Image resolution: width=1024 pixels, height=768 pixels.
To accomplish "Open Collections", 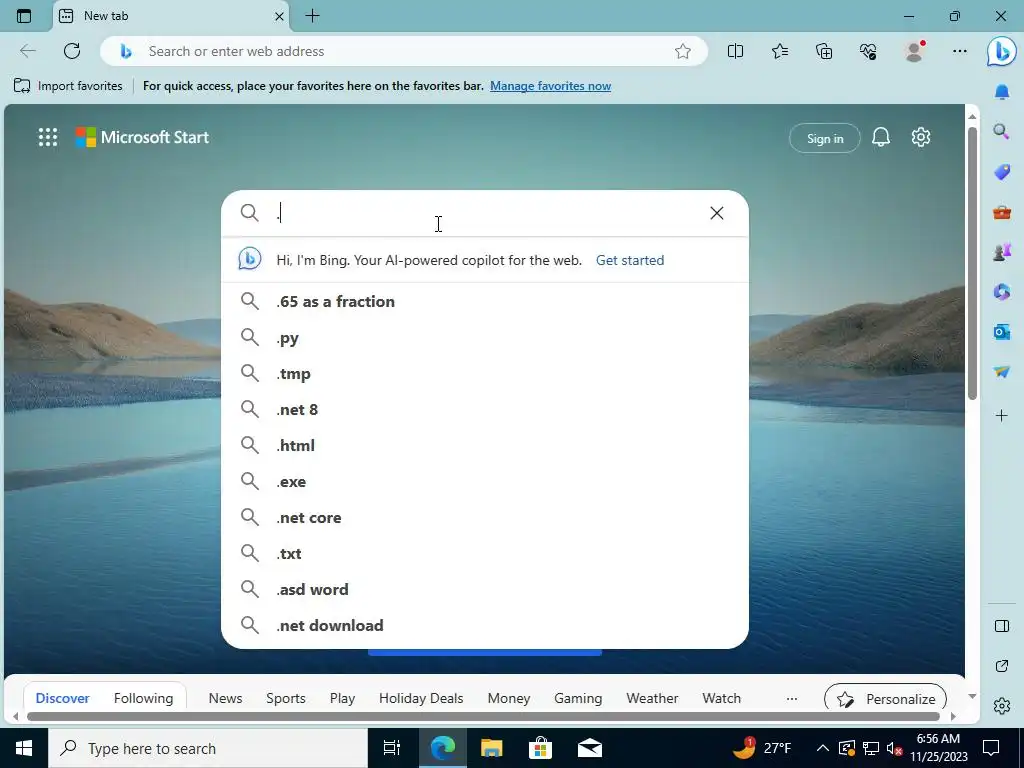I will coord(824,51).
